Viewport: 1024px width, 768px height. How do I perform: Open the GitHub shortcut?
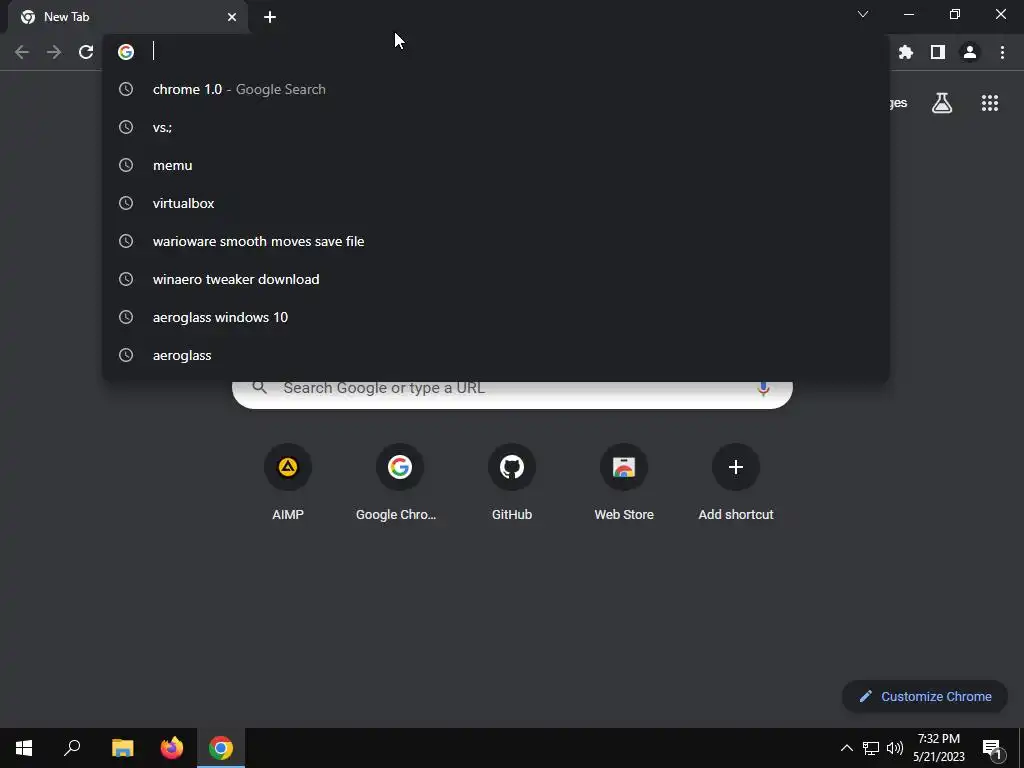click(512, 483)
